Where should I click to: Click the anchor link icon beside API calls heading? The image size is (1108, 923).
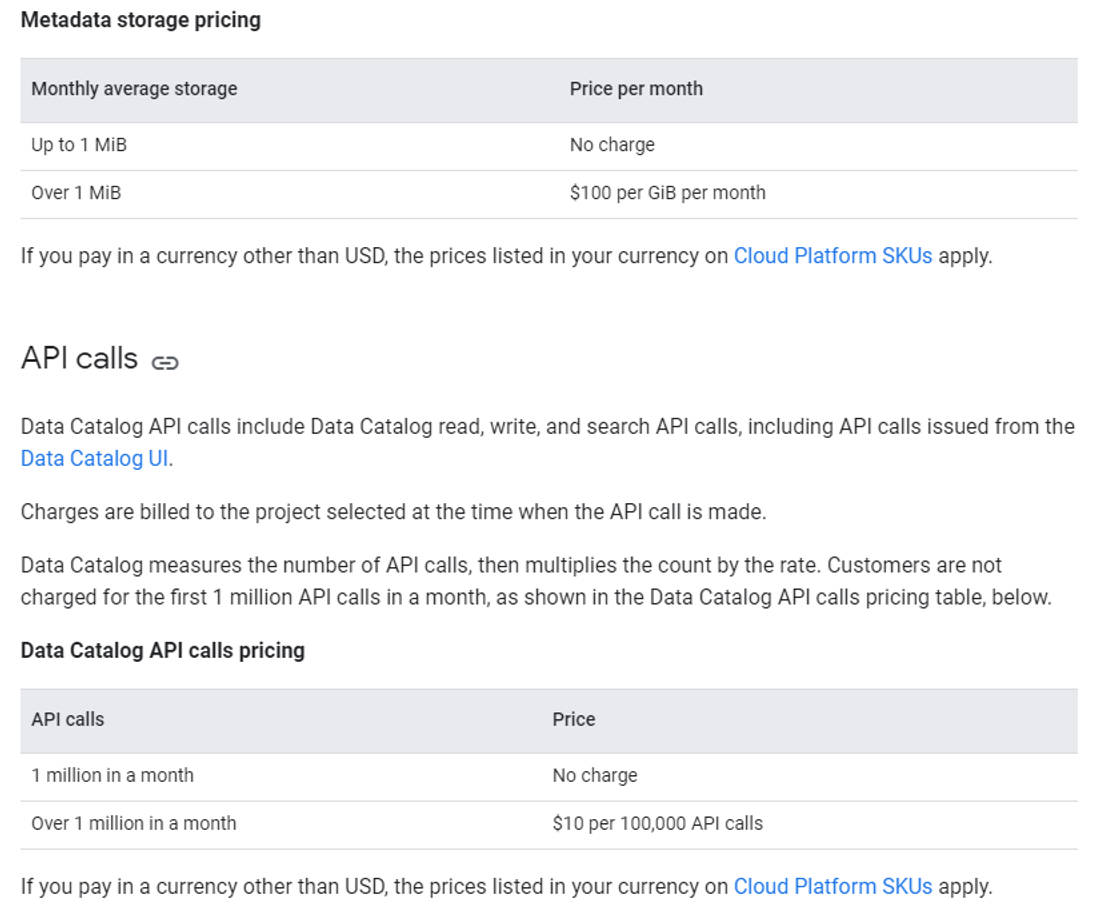(x=165, y=362)
